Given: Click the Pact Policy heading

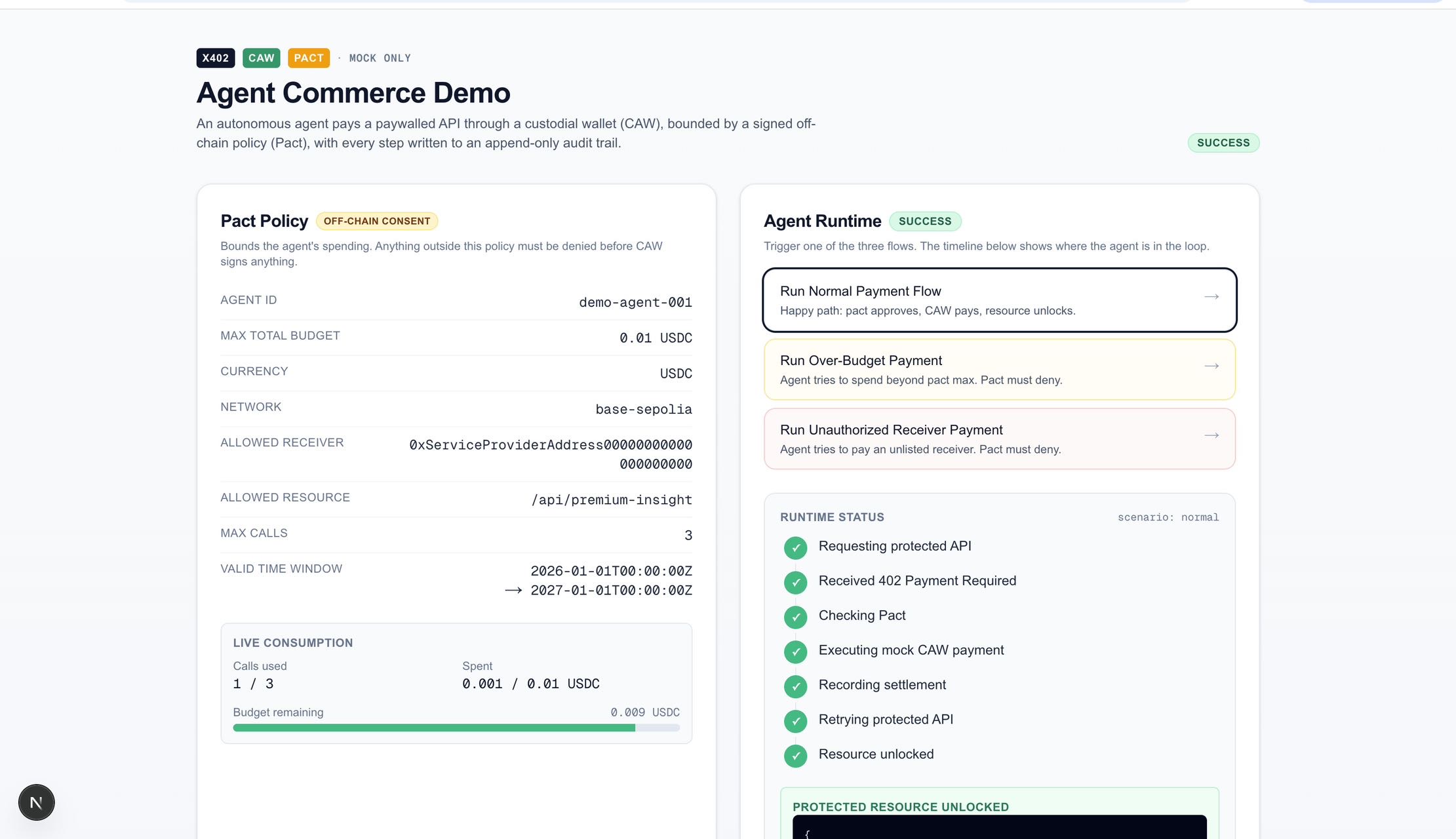Looking at the screenshot, I should [264, 221].
